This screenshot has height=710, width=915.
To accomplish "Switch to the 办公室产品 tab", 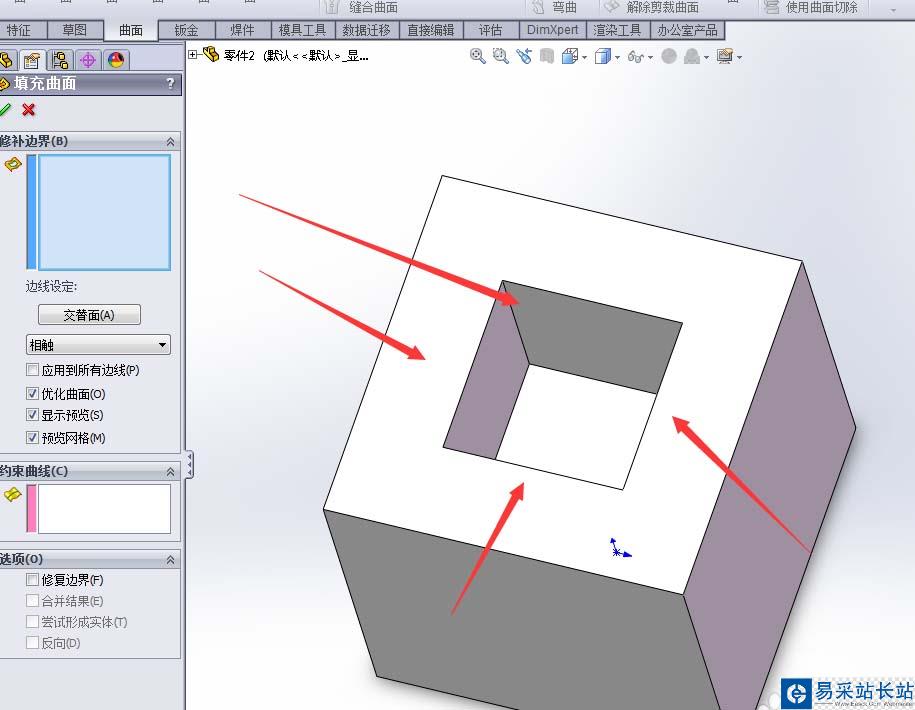I will [687, 30].
